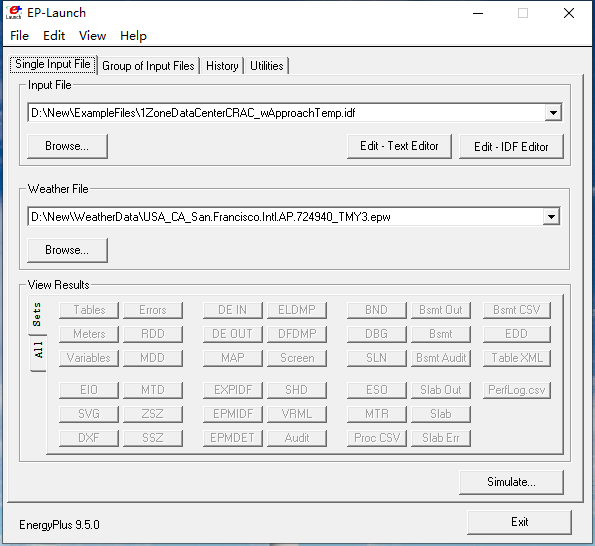The height and width of the screenshot is (546, 595).
Task: Open the Tables results button
Action: (x=89, y=310)
